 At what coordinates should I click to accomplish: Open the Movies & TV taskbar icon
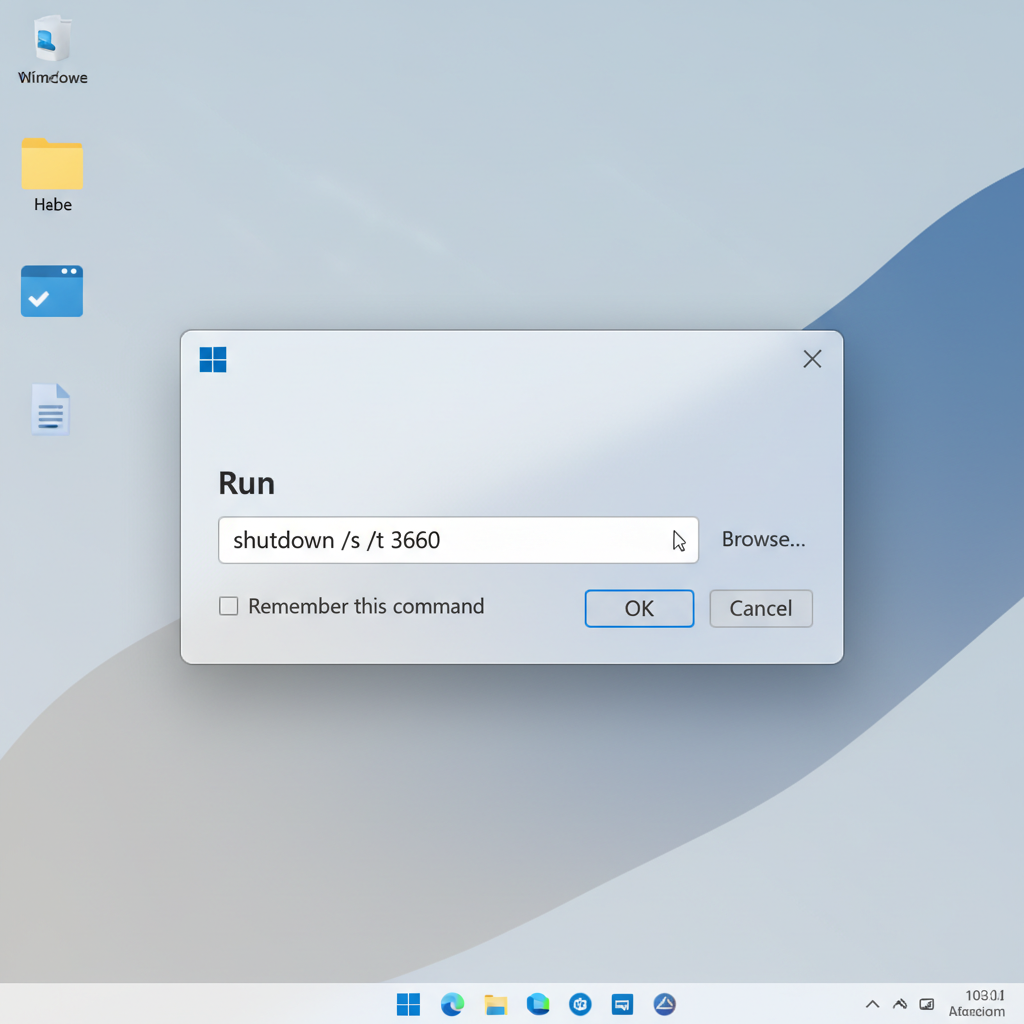(538, 1004)
